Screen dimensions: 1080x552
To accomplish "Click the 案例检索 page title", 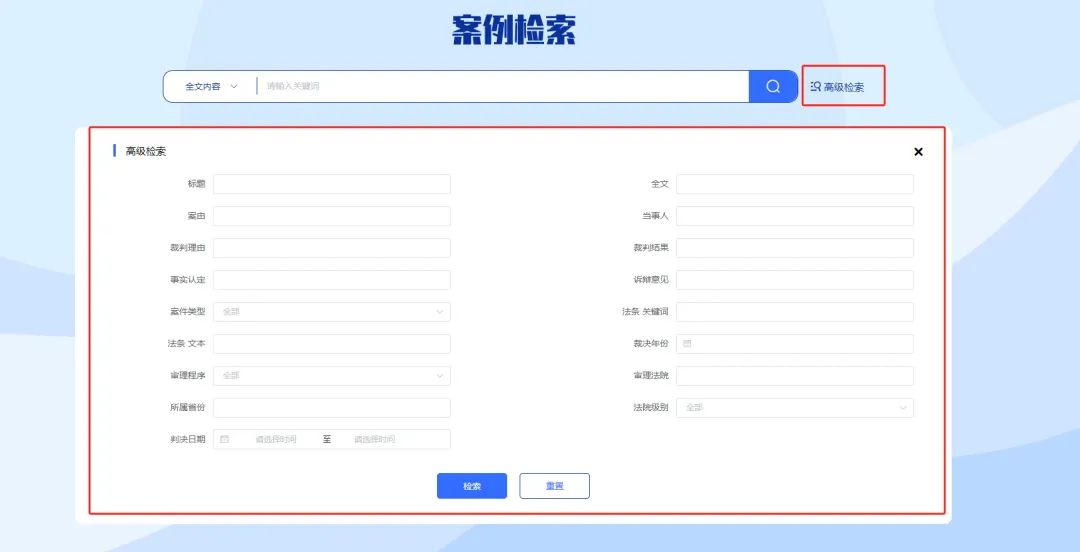I will point(514,30).
